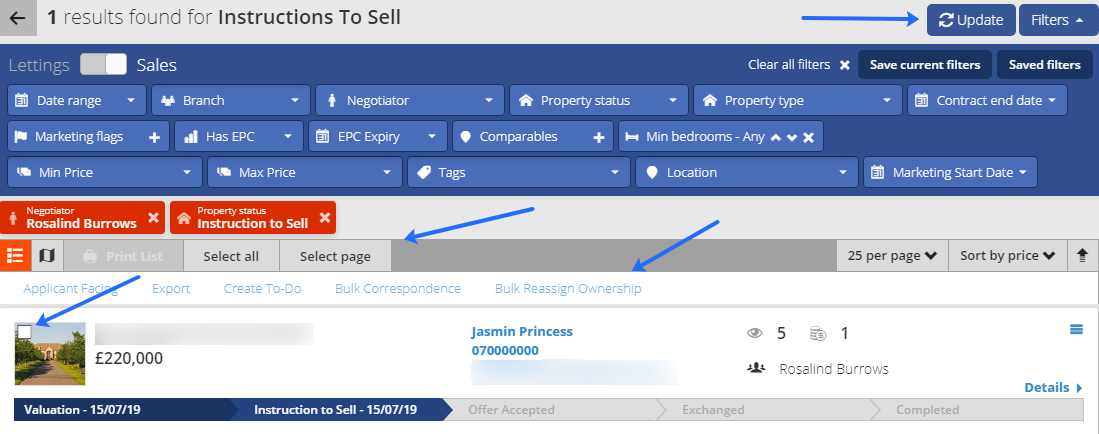Clear the Min bedrooms filter

(x=808, y=137)
